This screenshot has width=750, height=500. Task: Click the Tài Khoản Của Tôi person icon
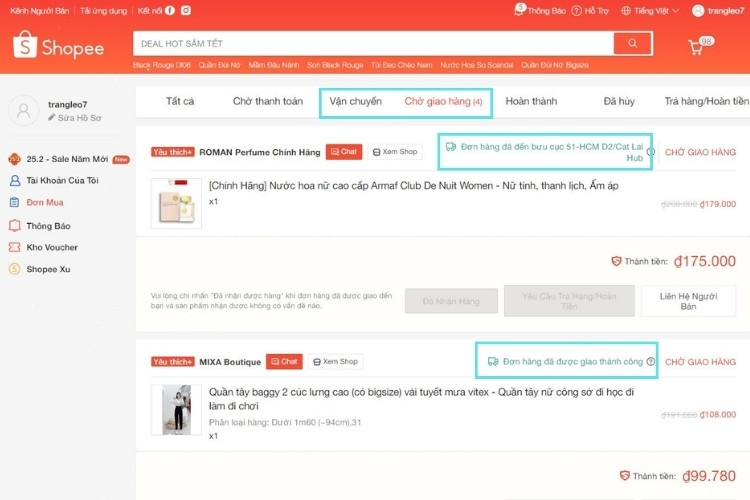click(x=15, y=180)
